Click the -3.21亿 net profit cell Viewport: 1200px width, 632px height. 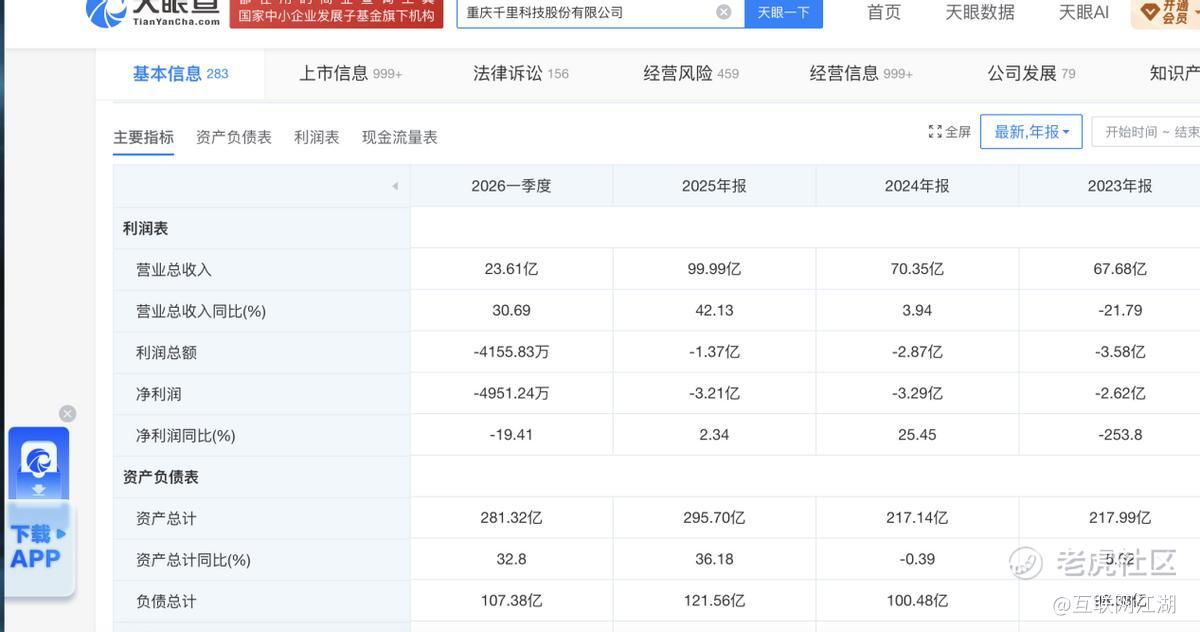point(714,393)
